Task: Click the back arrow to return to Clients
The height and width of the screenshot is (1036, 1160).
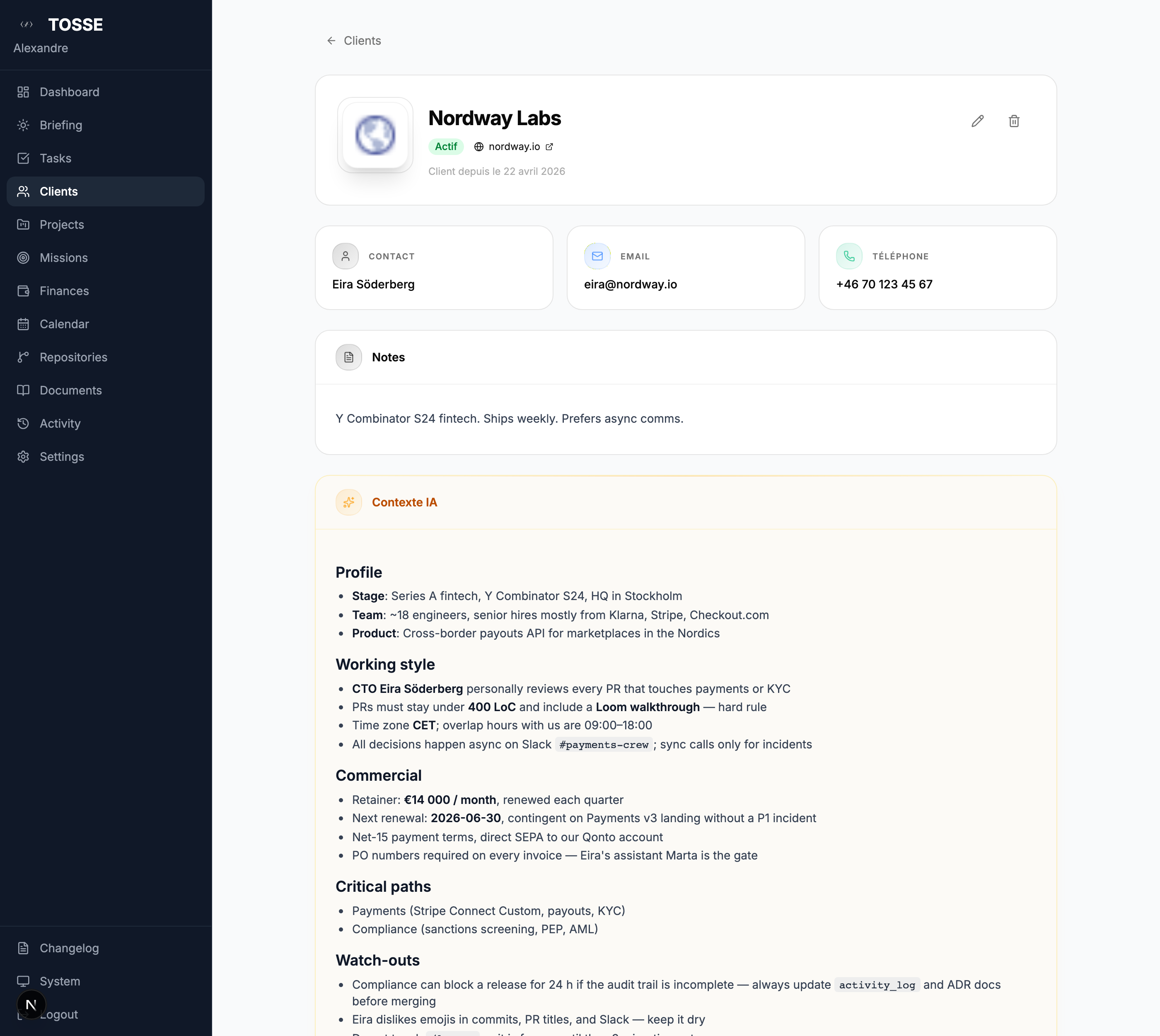Action: click(331, 41)
